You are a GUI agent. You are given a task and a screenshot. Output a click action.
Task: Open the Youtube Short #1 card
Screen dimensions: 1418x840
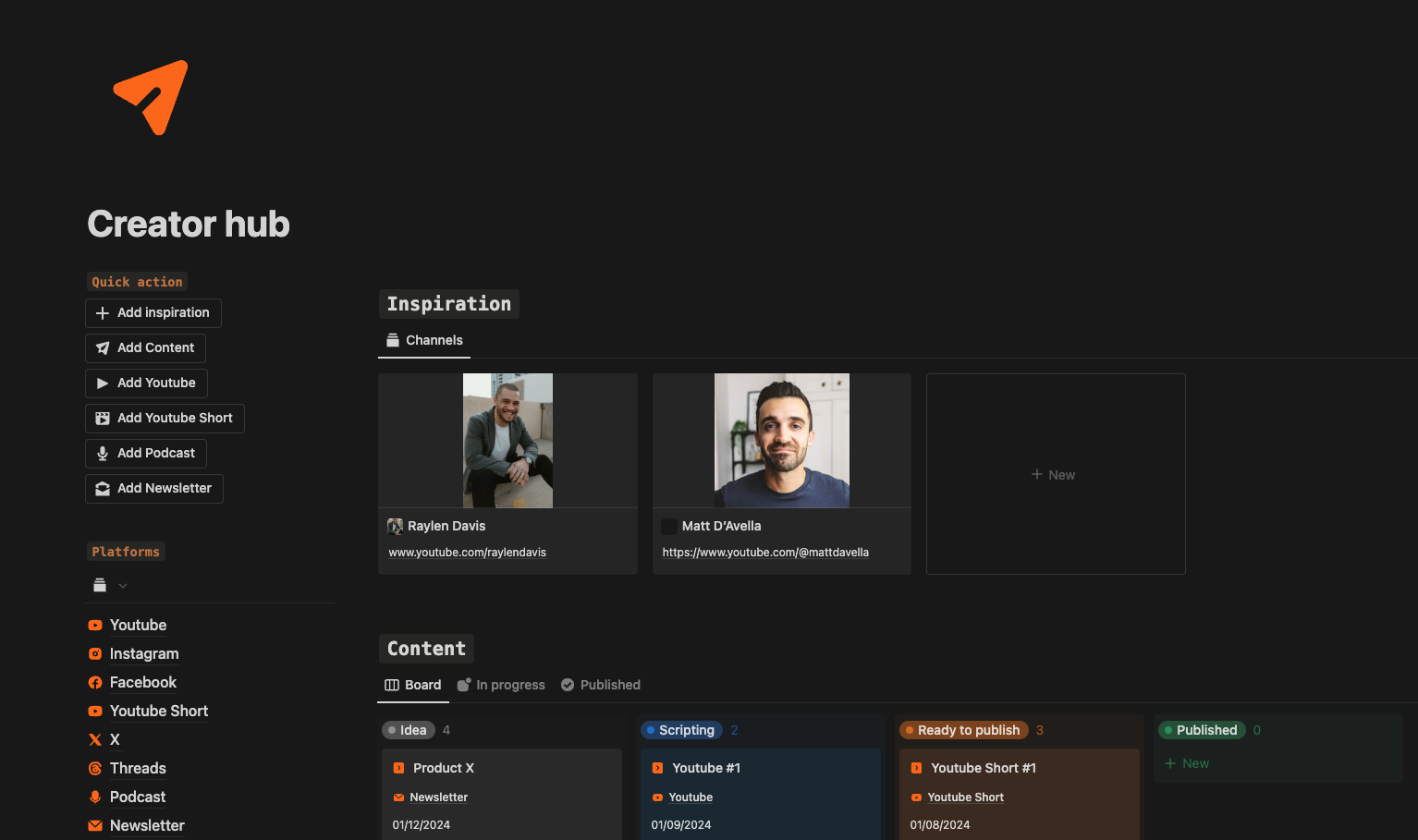click(x=983, y=768)
